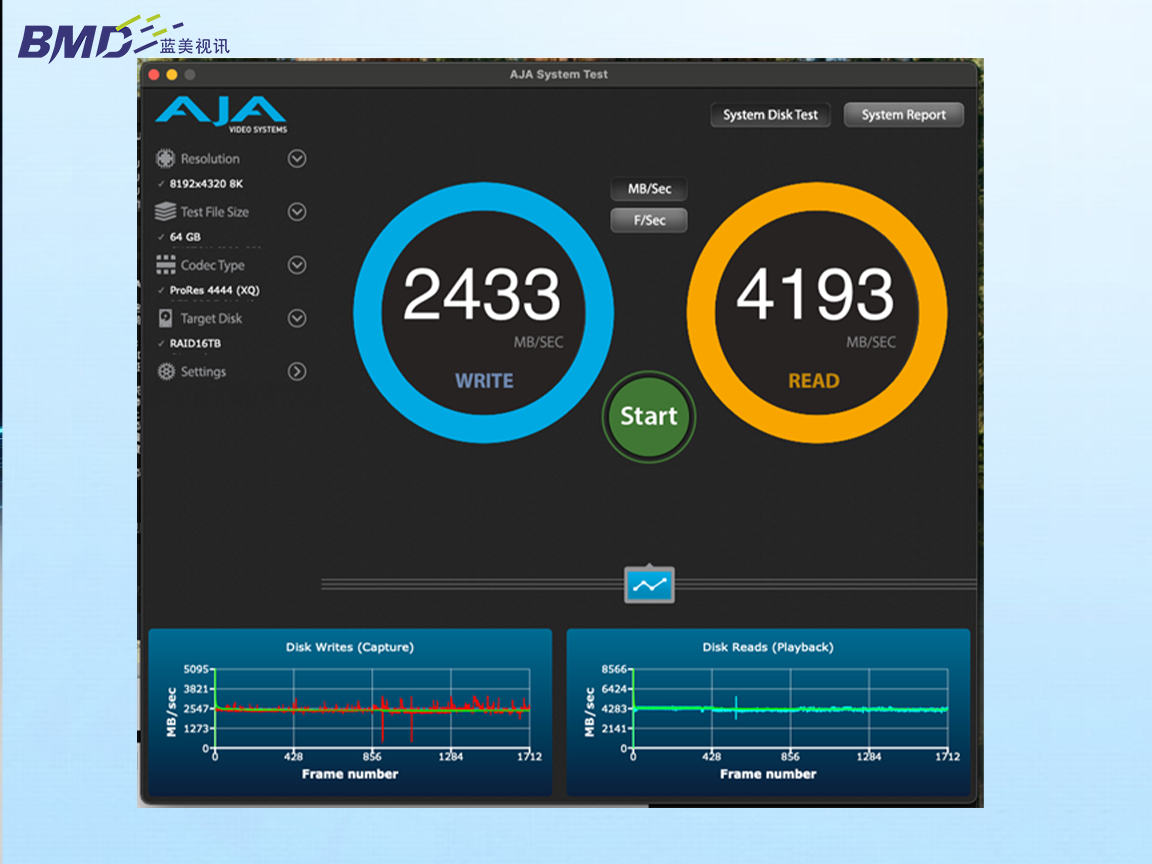Switch units to MB/Sec
The image size is (1152, 864).
649,189
